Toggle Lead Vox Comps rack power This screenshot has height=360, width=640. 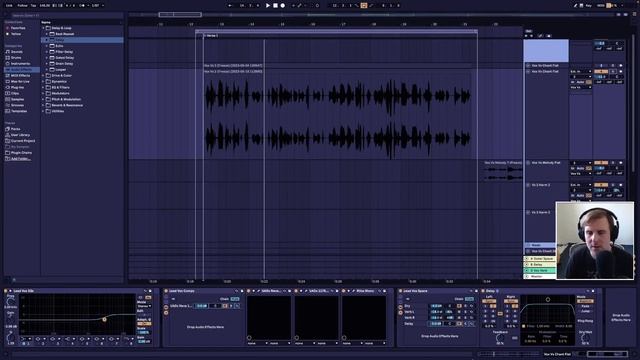pos(166,291)
